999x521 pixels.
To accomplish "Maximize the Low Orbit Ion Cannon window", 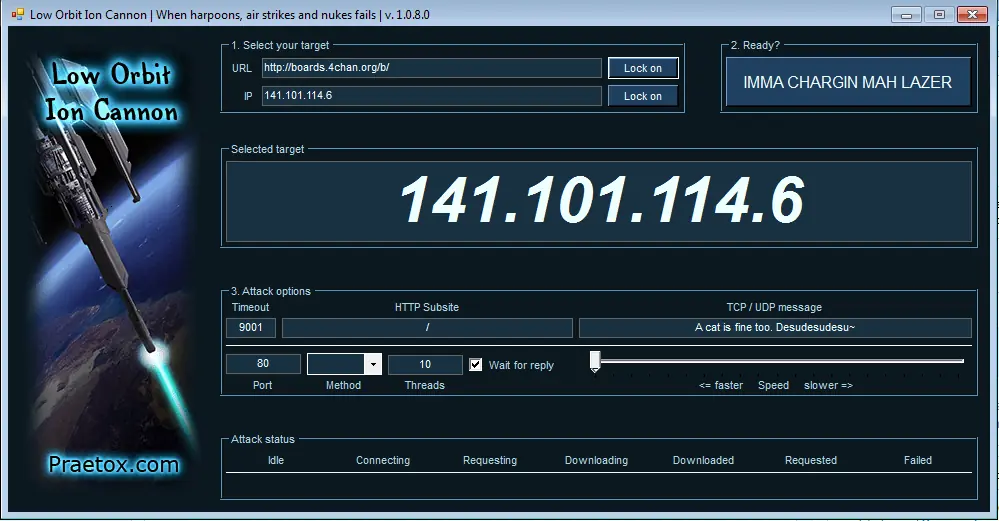I will click(939, 15).
